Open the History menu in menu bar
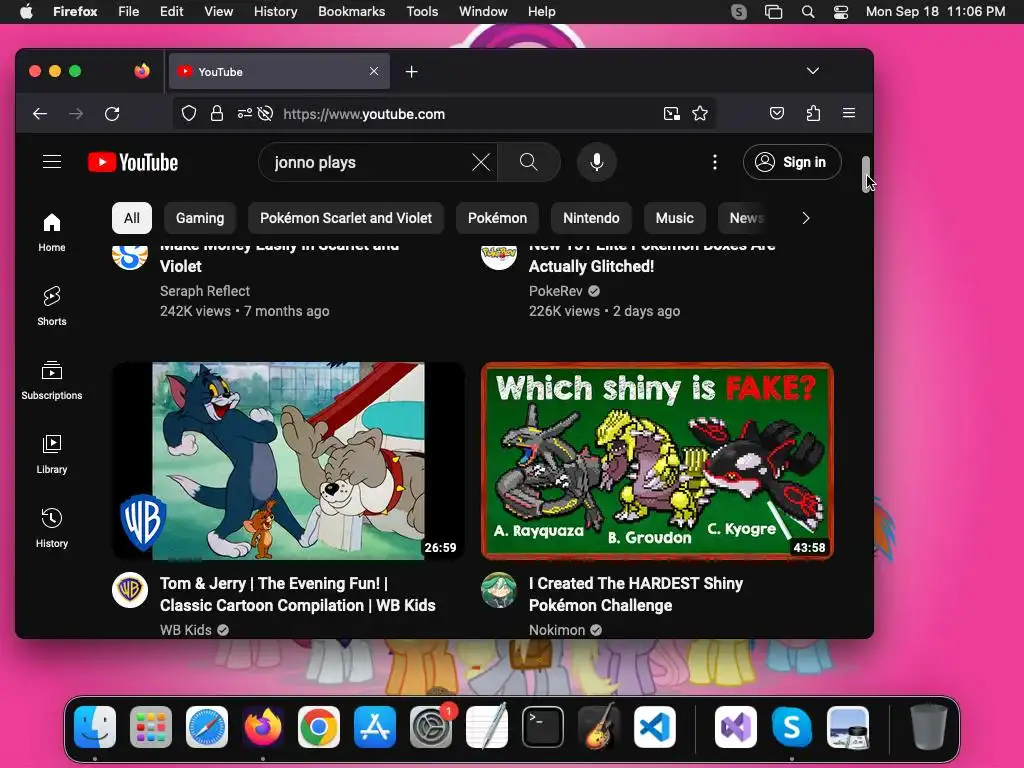 point(275,11)
